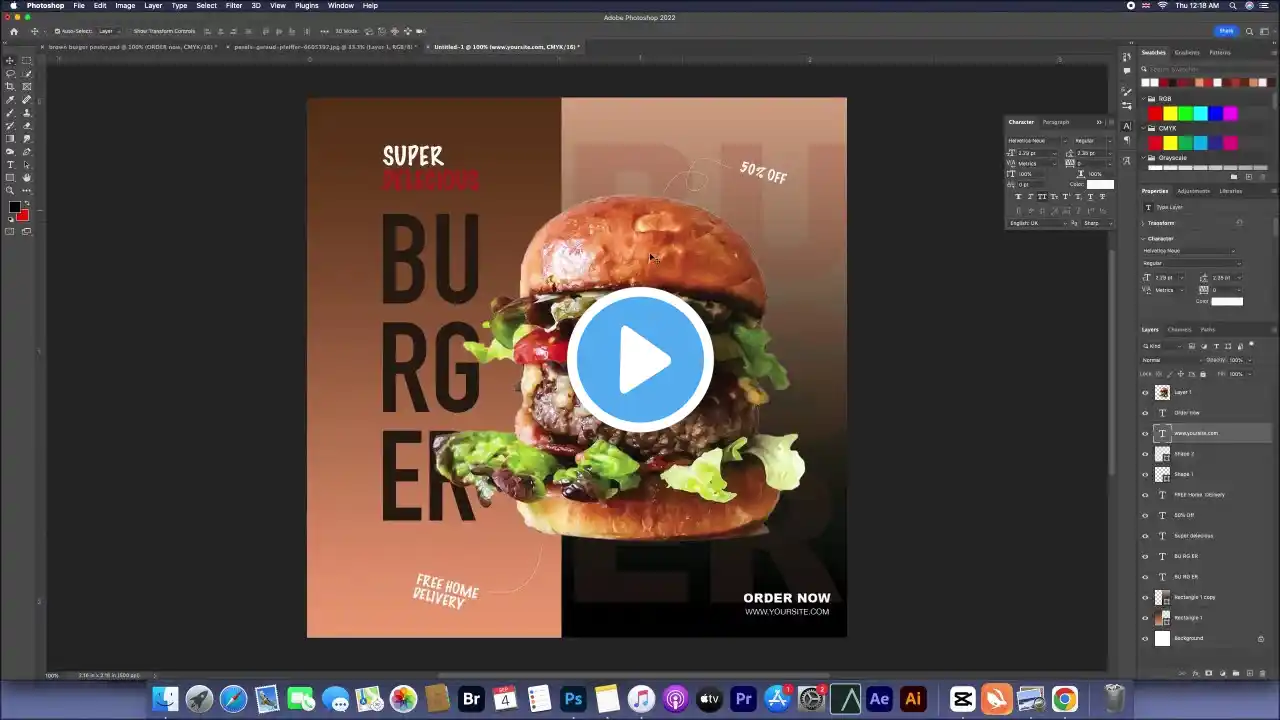
Task: Click the Home icon in options bar
Action: coord(14,31)
